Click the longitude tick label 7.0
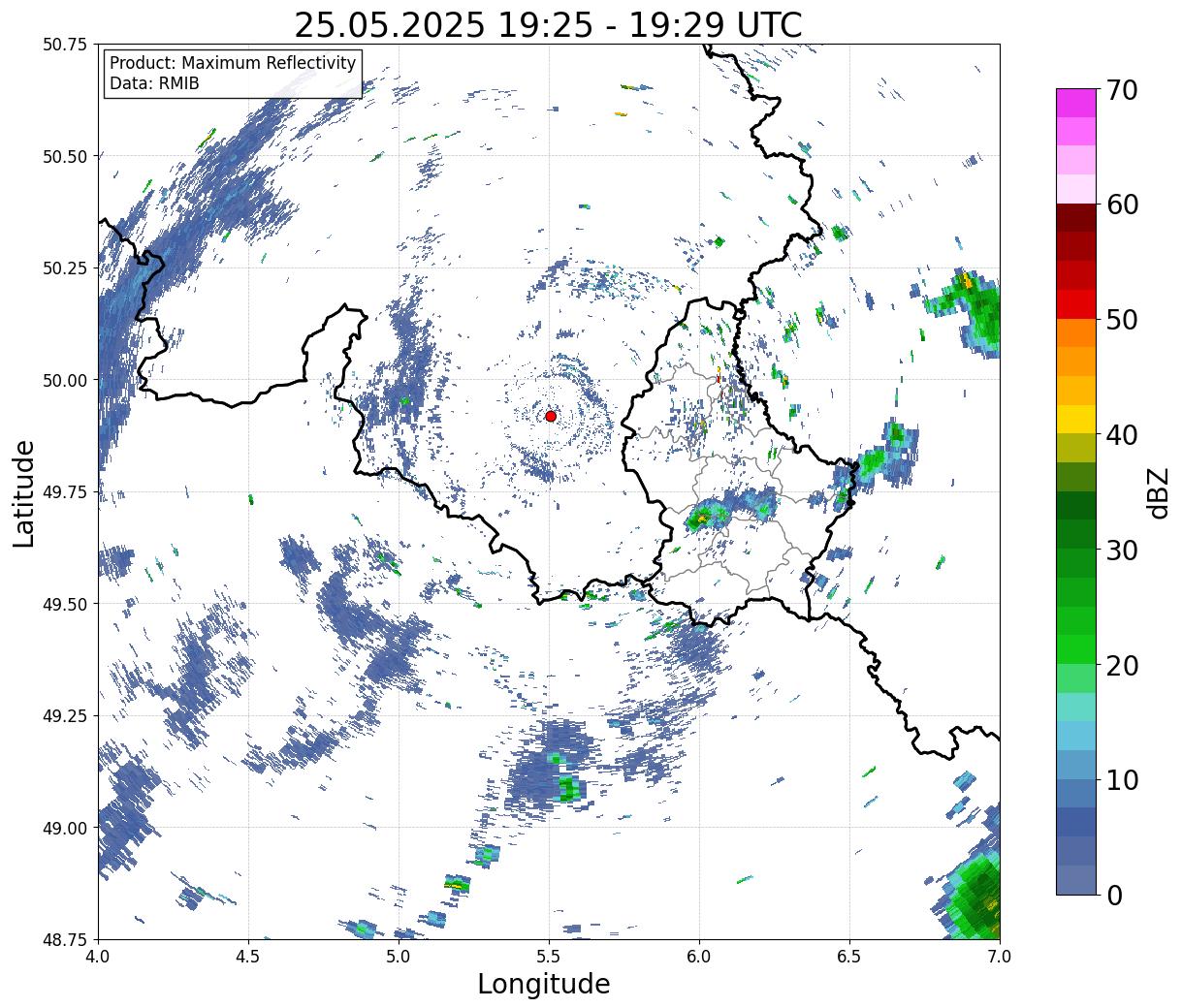Image resolution: width=1182 pixels, height=1008 pixels. click(1000, 957)
